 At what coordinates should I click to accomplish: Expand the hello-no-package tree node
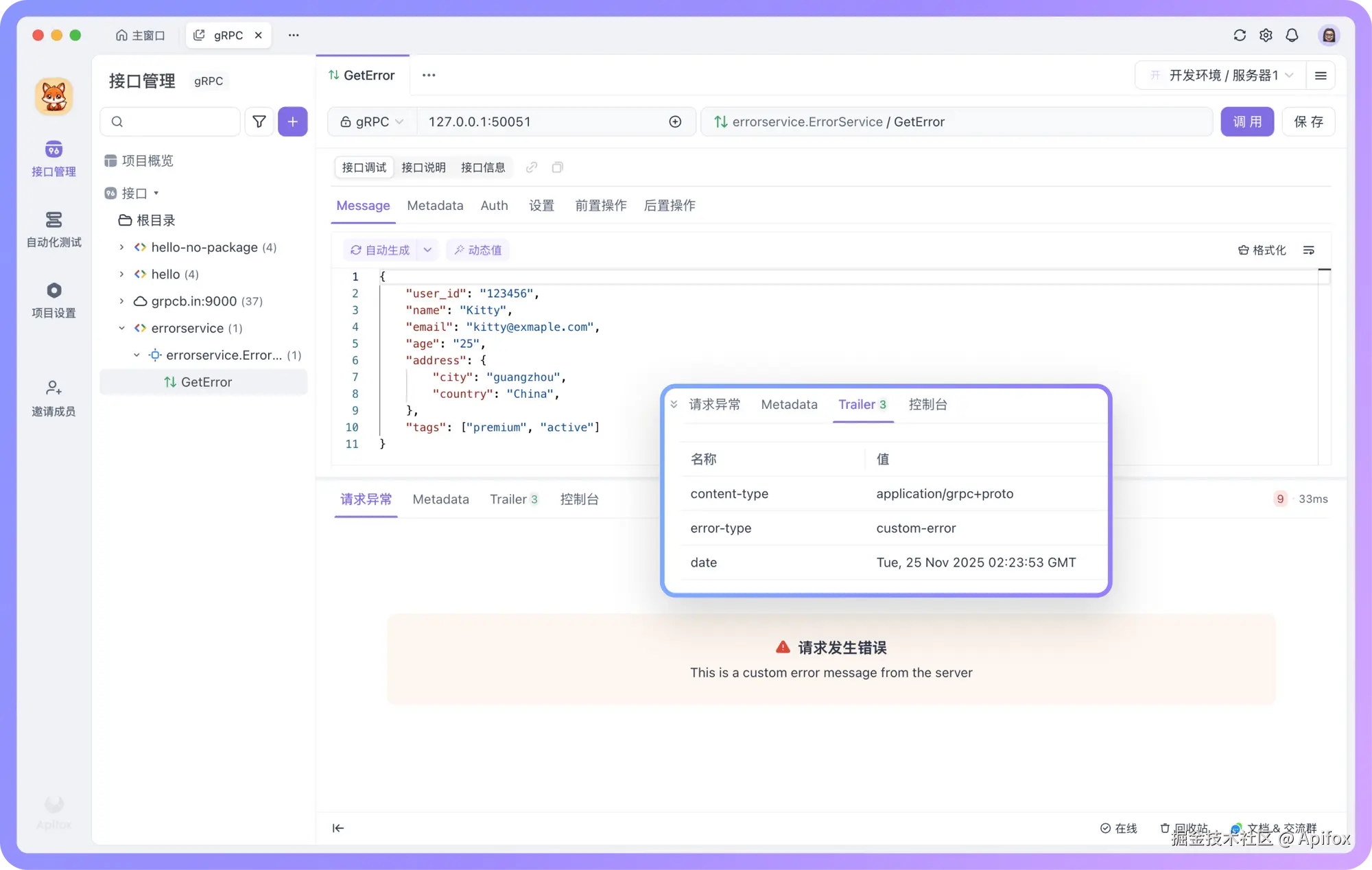click(121, 248)
